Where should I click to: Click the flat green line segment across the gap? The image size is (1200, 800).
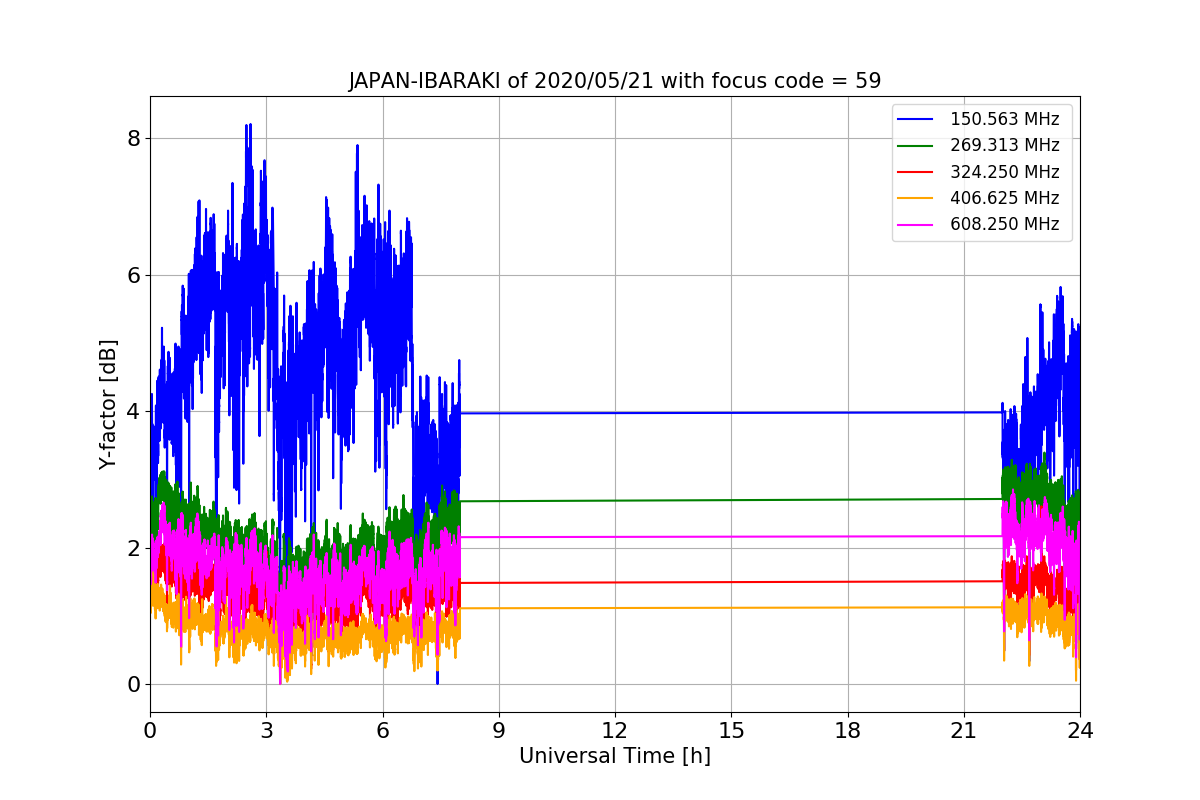731,500
